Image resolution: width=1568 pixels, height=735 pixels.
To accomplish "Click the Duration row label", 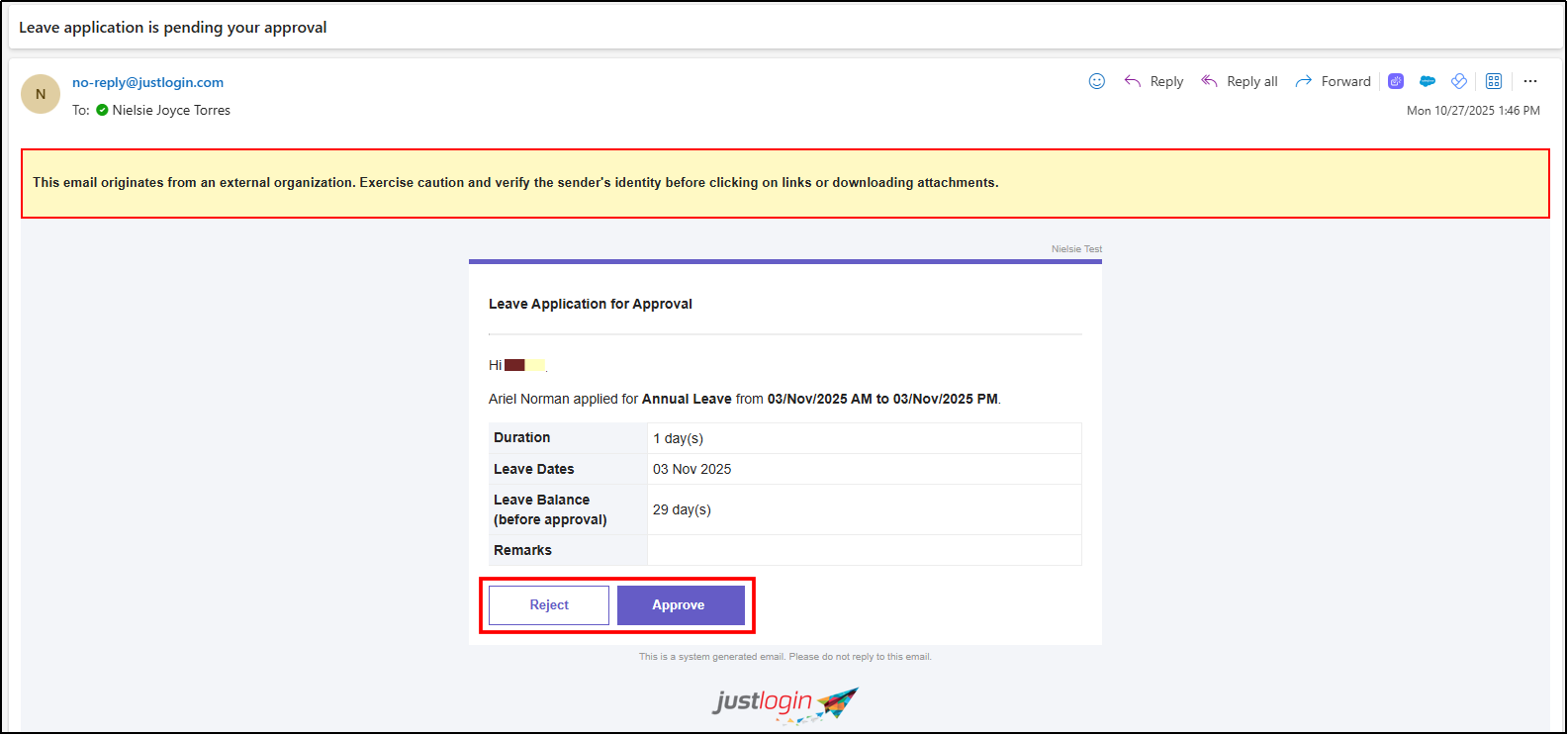I will point(522,437).
